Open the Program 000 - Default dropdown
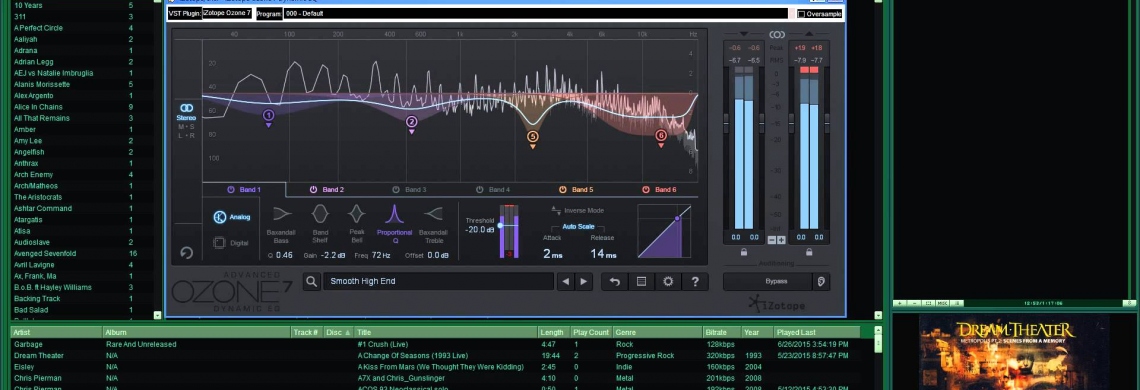This screenshot has width=1140, height=390. click(x=536, y=14)
